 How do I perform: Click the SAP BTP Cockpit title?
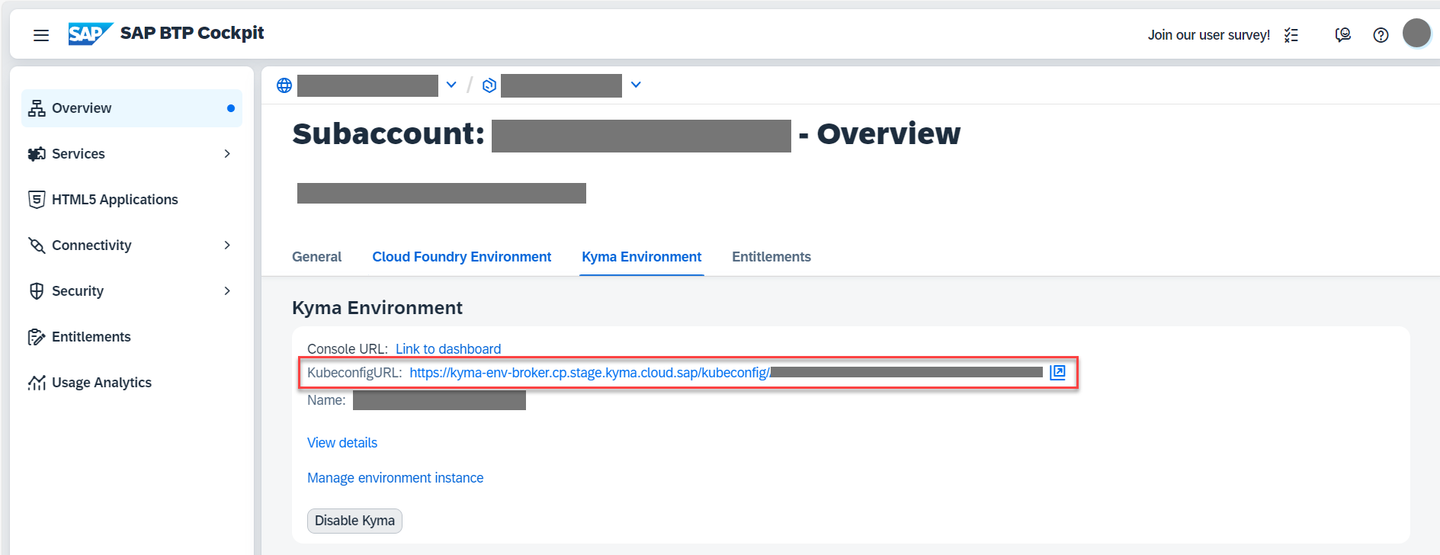[192, 33]
